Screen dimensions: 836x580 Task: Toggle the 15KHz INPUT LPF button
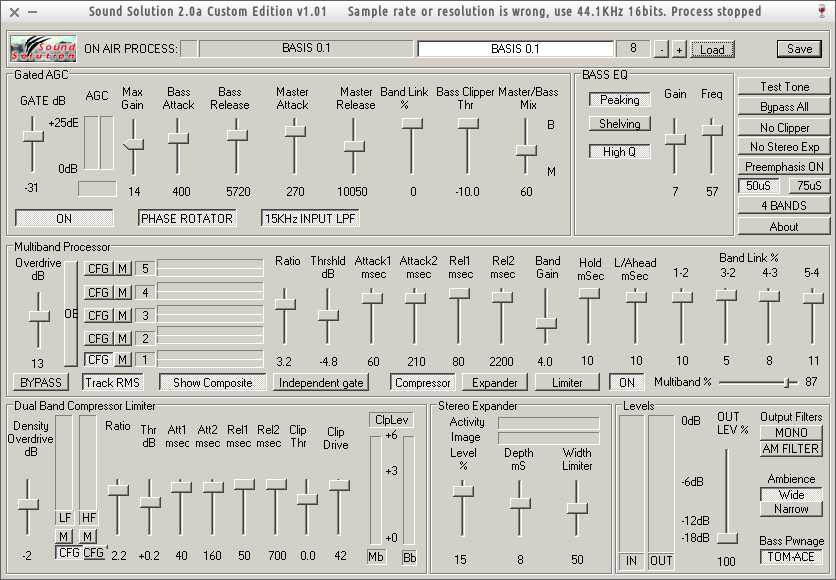point(310,218)
